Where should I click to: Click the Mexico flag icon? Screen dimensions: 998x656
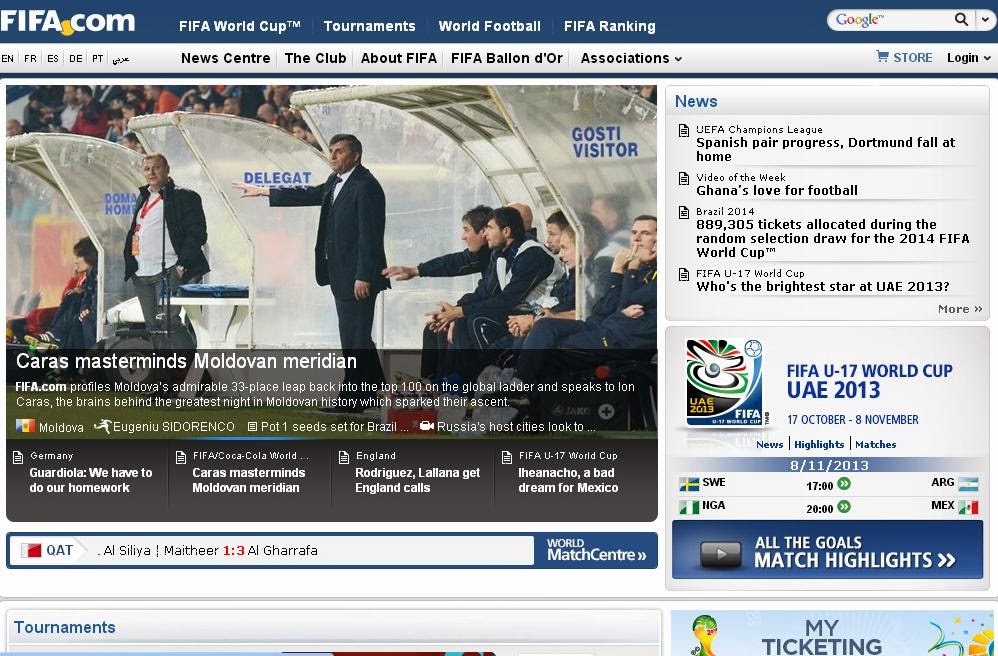pyautogui.click(x=968, y=507)
